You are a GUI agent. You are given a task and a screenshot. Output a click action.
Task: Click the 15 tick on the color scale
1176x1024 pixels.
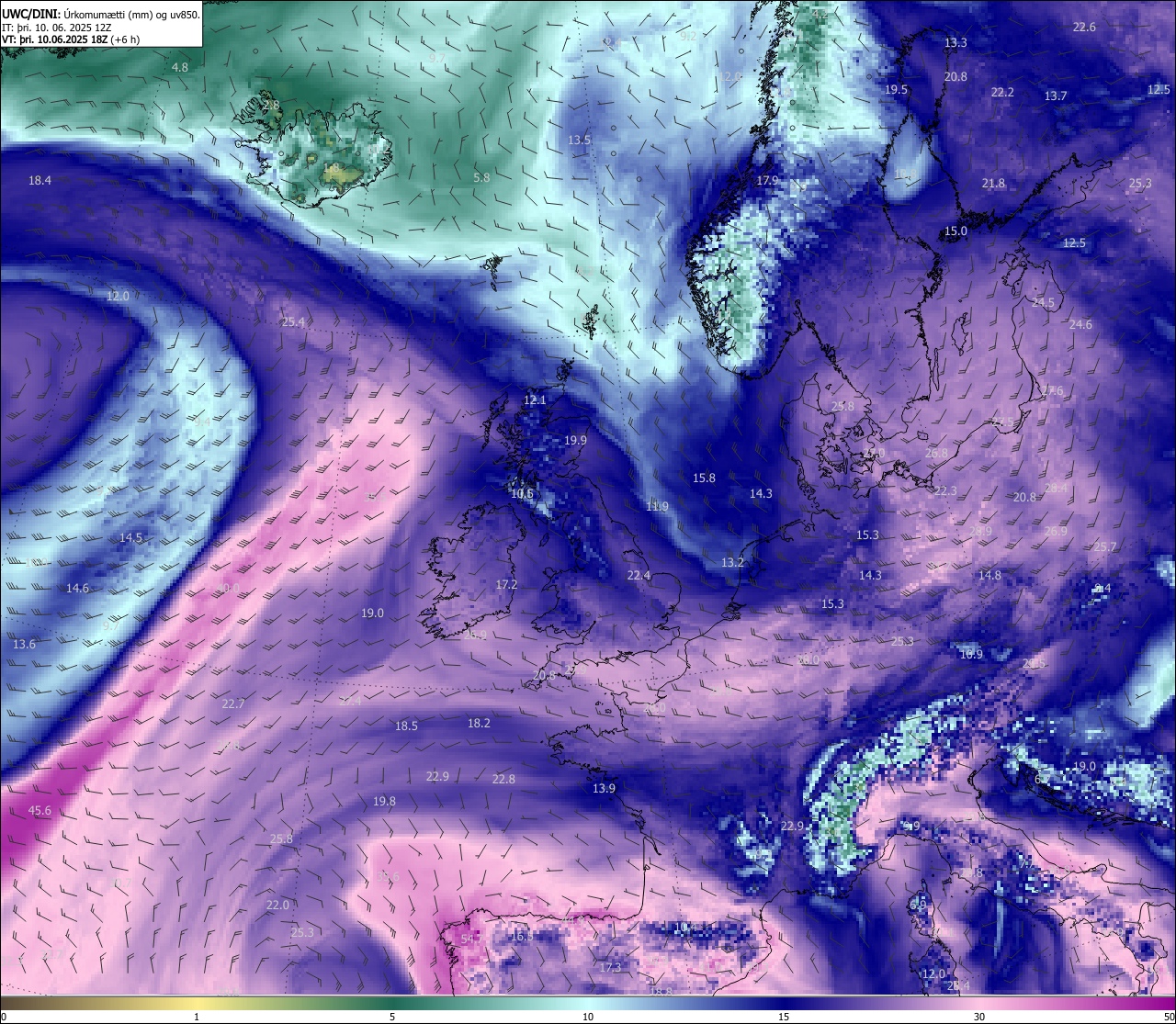pos(784,1017)
